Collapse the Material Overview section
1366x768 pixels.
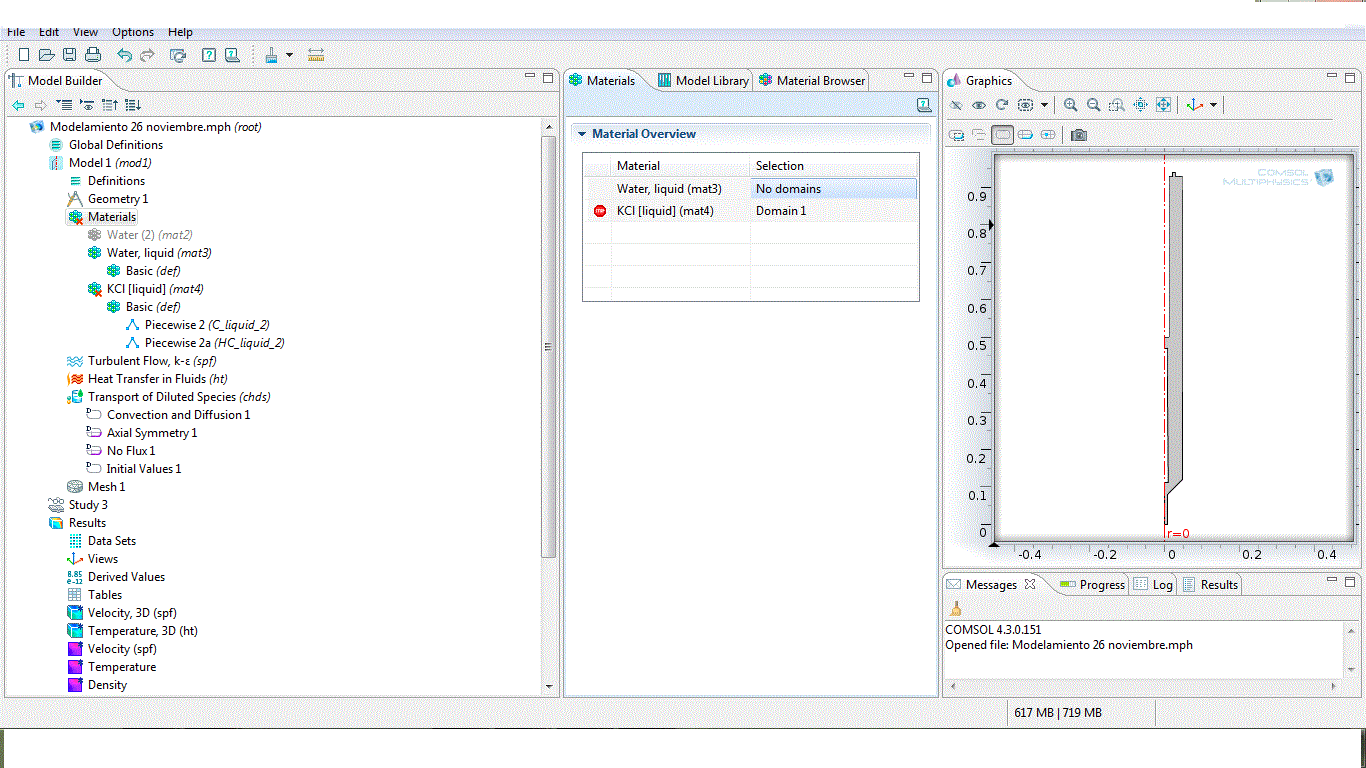tap(582, 134)
